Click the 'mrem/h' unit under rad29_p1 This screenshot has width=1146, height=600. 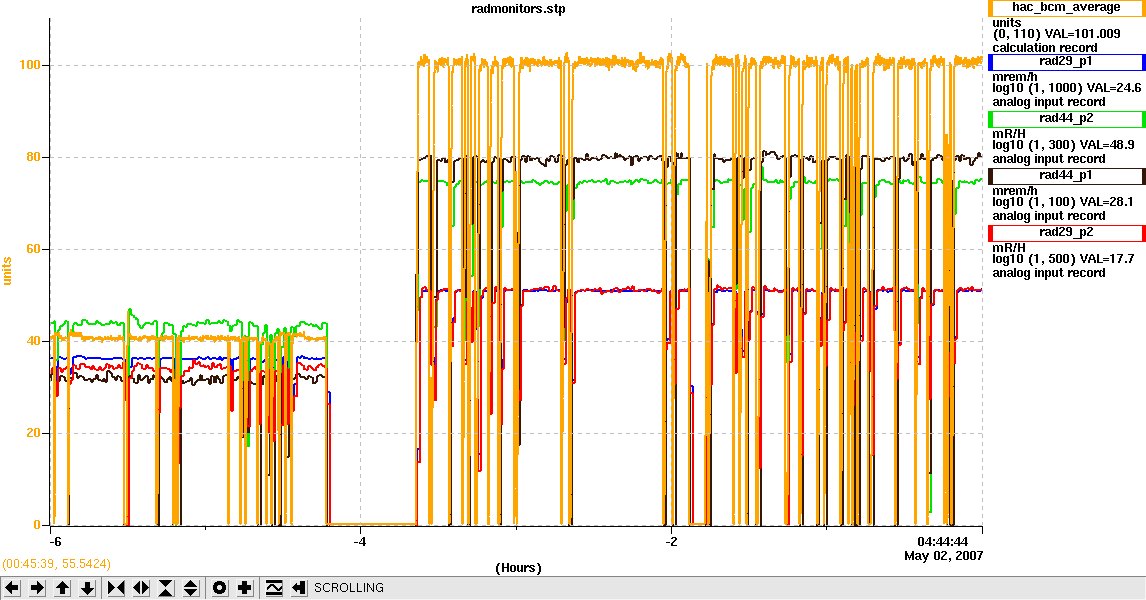click(1015, 77)
